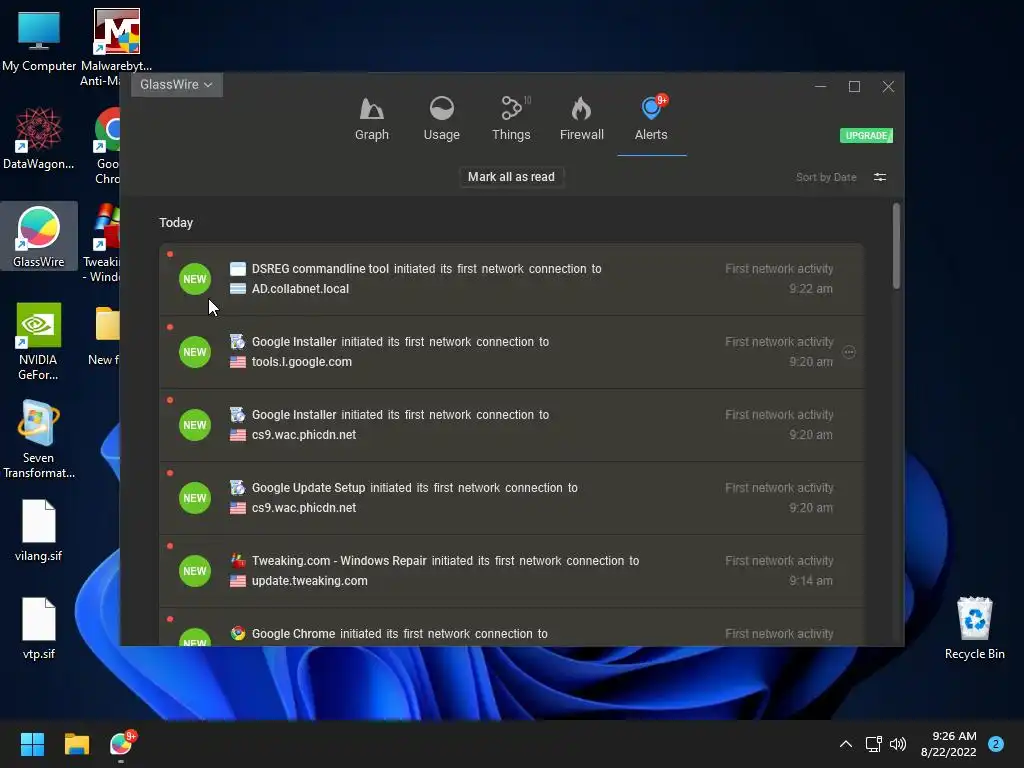Image resolution: width=1024 pixels, height=768 pixels.
Task: Open the Graph tab
Action: tap(372, 119)
